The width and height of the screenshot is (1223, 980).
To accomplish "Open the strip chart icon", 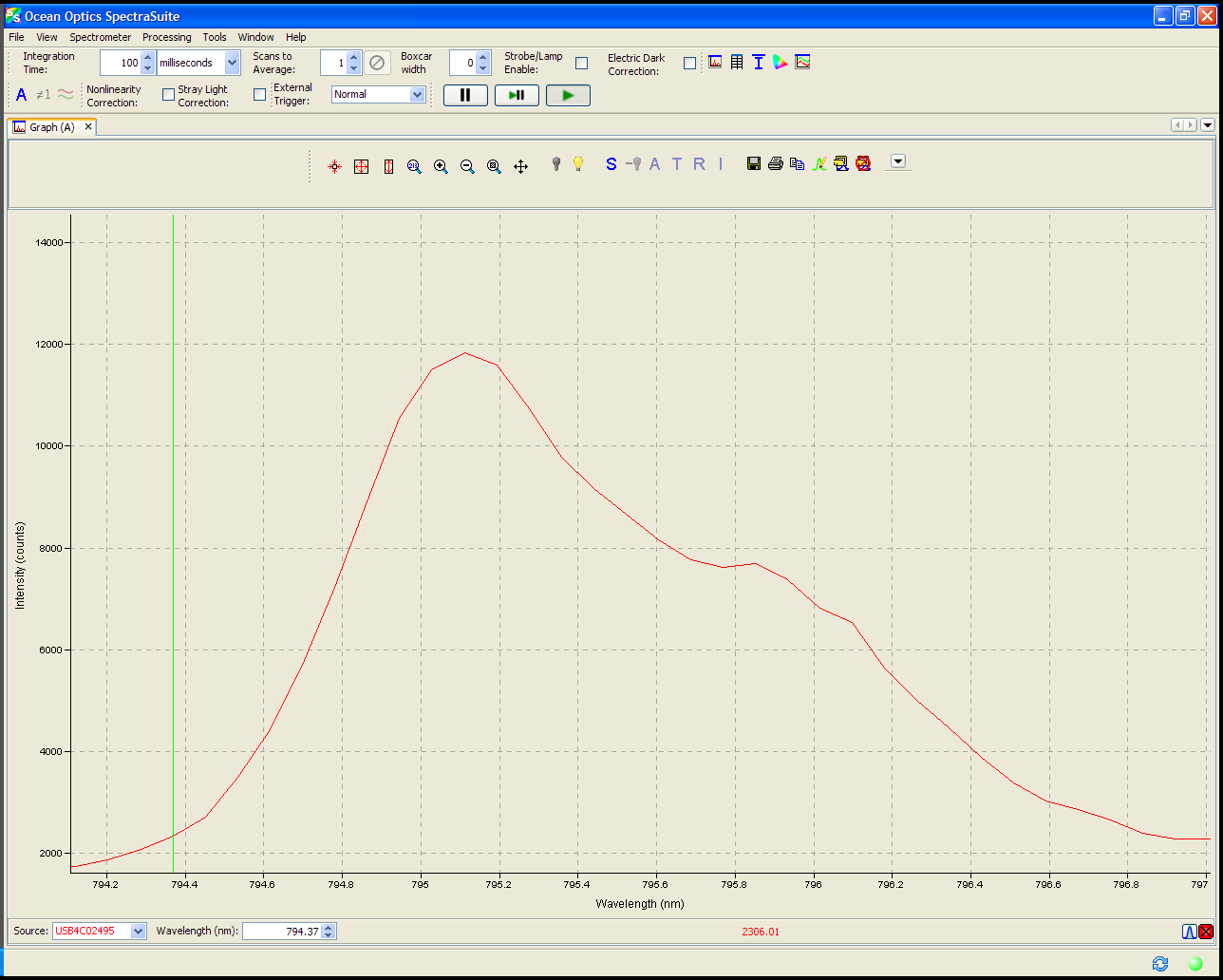I will [802, 62].
